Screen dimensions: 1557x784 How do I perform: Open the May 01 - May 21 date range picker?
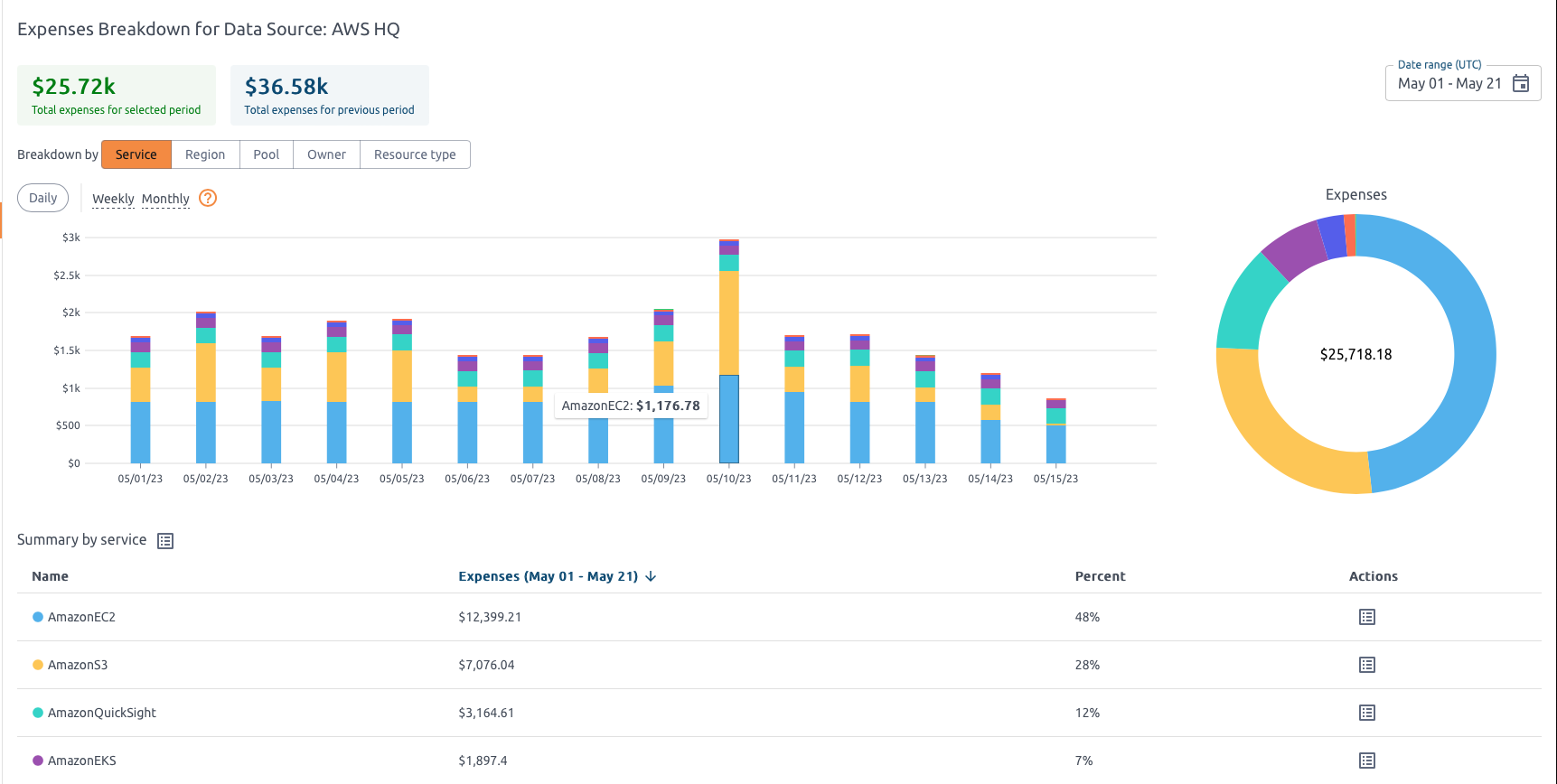click(x=1449, y=83)
